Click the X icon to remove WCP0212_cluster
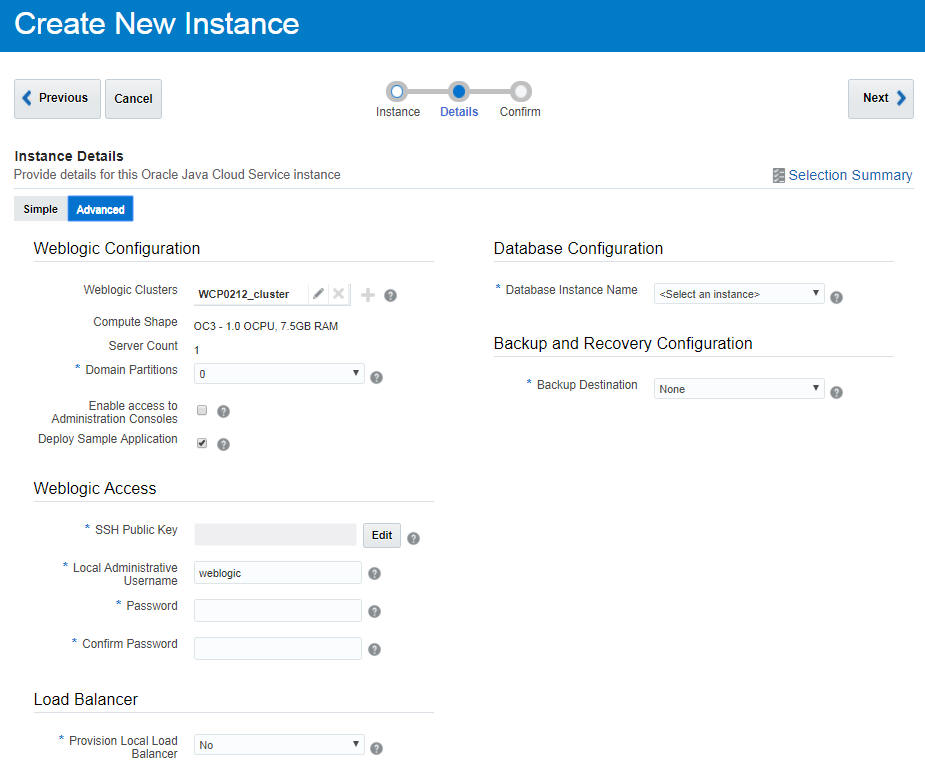Image resolution: width=925 pixels, height=761 pixels. coord(338,294)
